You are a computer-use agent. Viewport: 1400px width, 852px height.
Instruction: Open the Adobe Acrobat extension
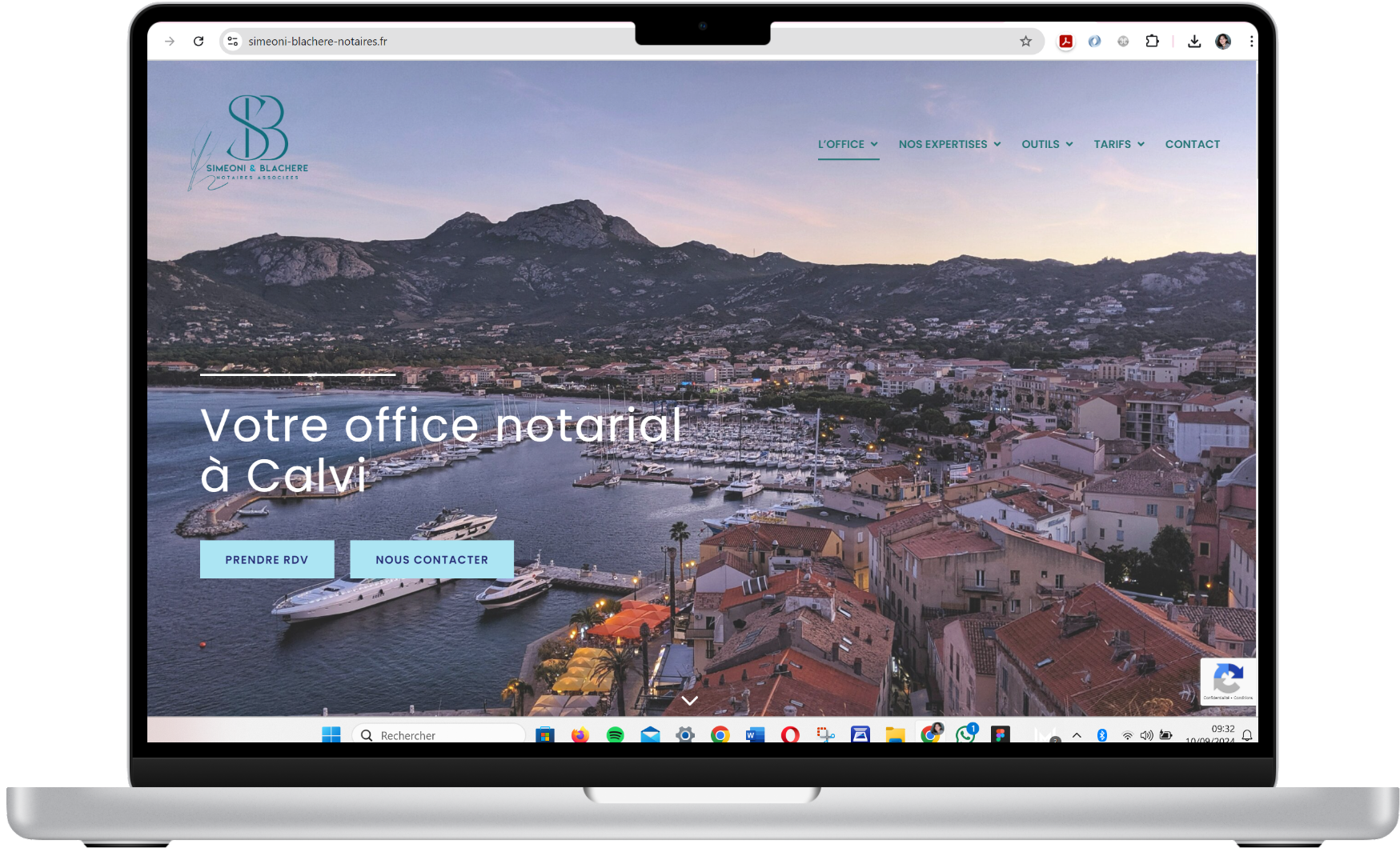point(1065,42)
